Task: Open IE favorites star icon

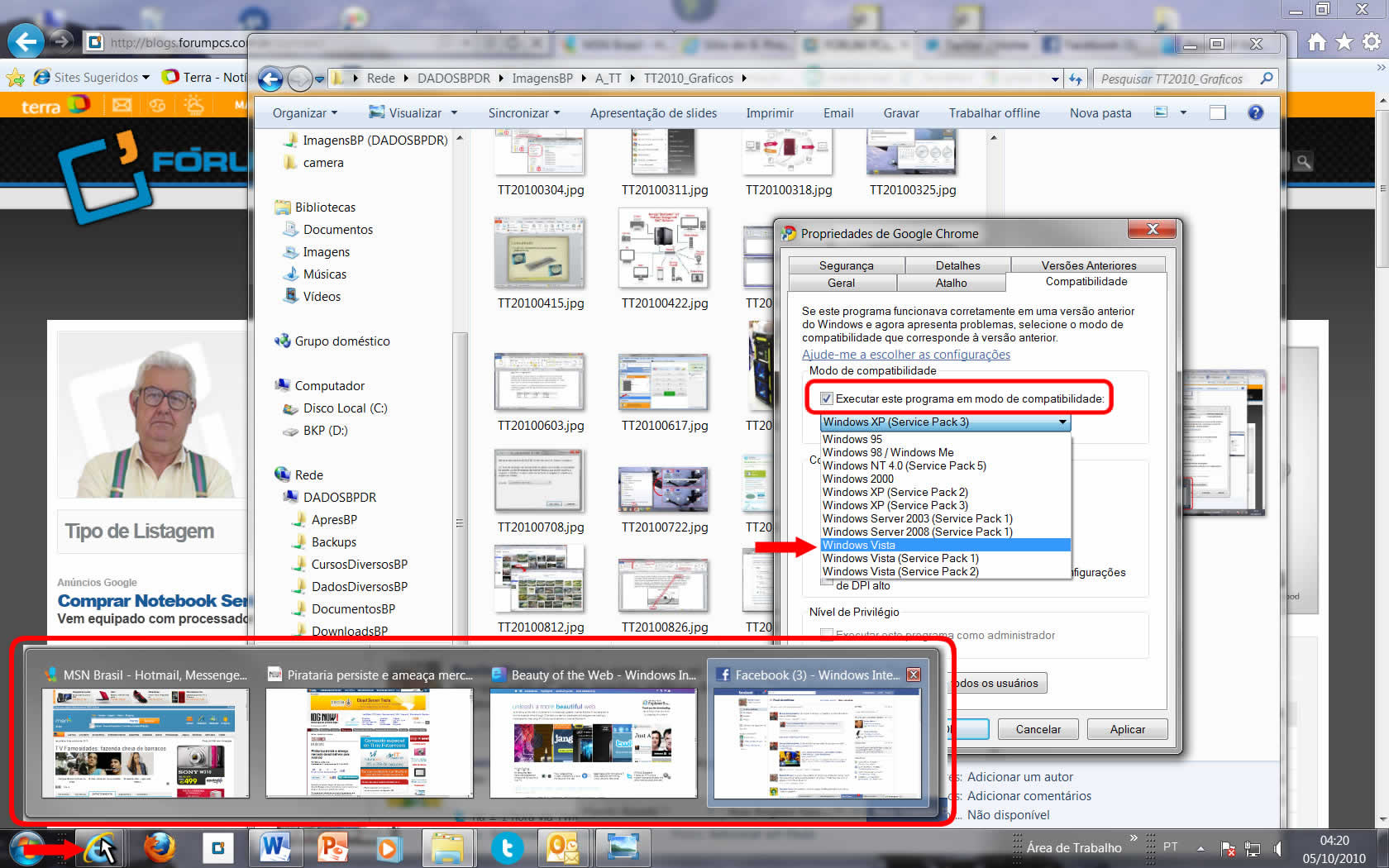Action: pyautogui.click(x=1344, y=41)
